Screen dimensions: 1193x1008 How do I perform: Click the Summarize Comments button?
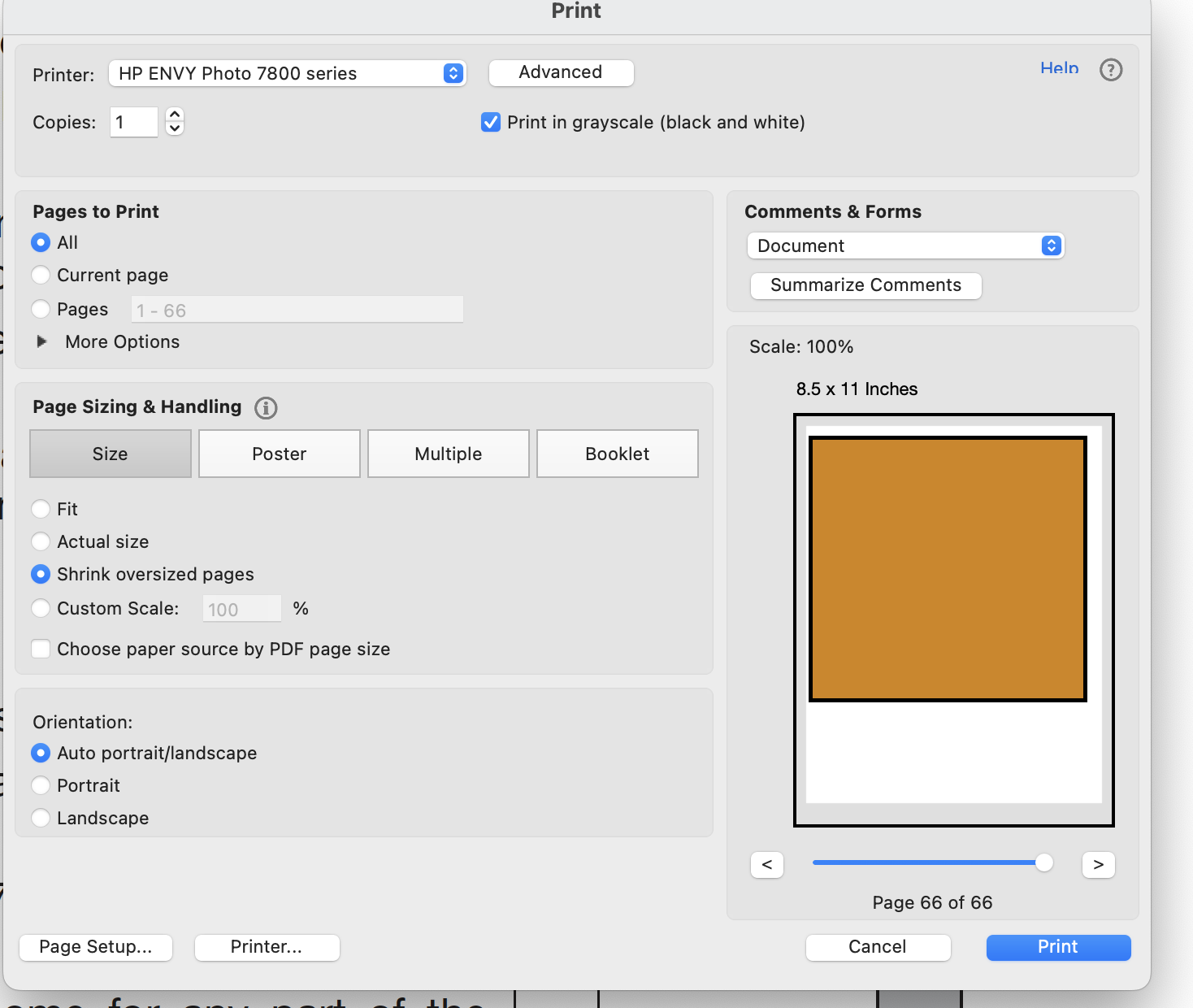tap(865, 285)
